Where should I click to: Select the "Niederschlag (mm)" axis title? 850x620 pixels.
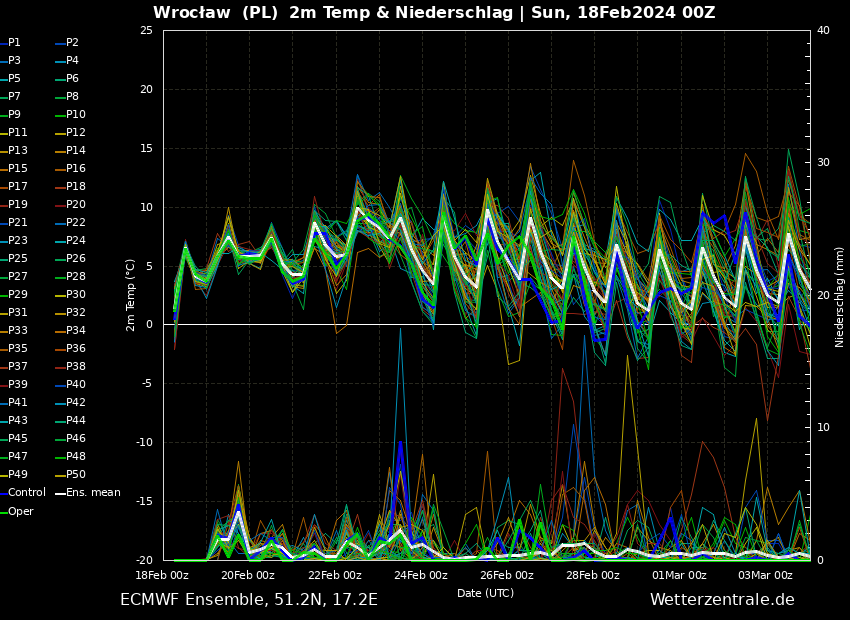coord(840,297)
